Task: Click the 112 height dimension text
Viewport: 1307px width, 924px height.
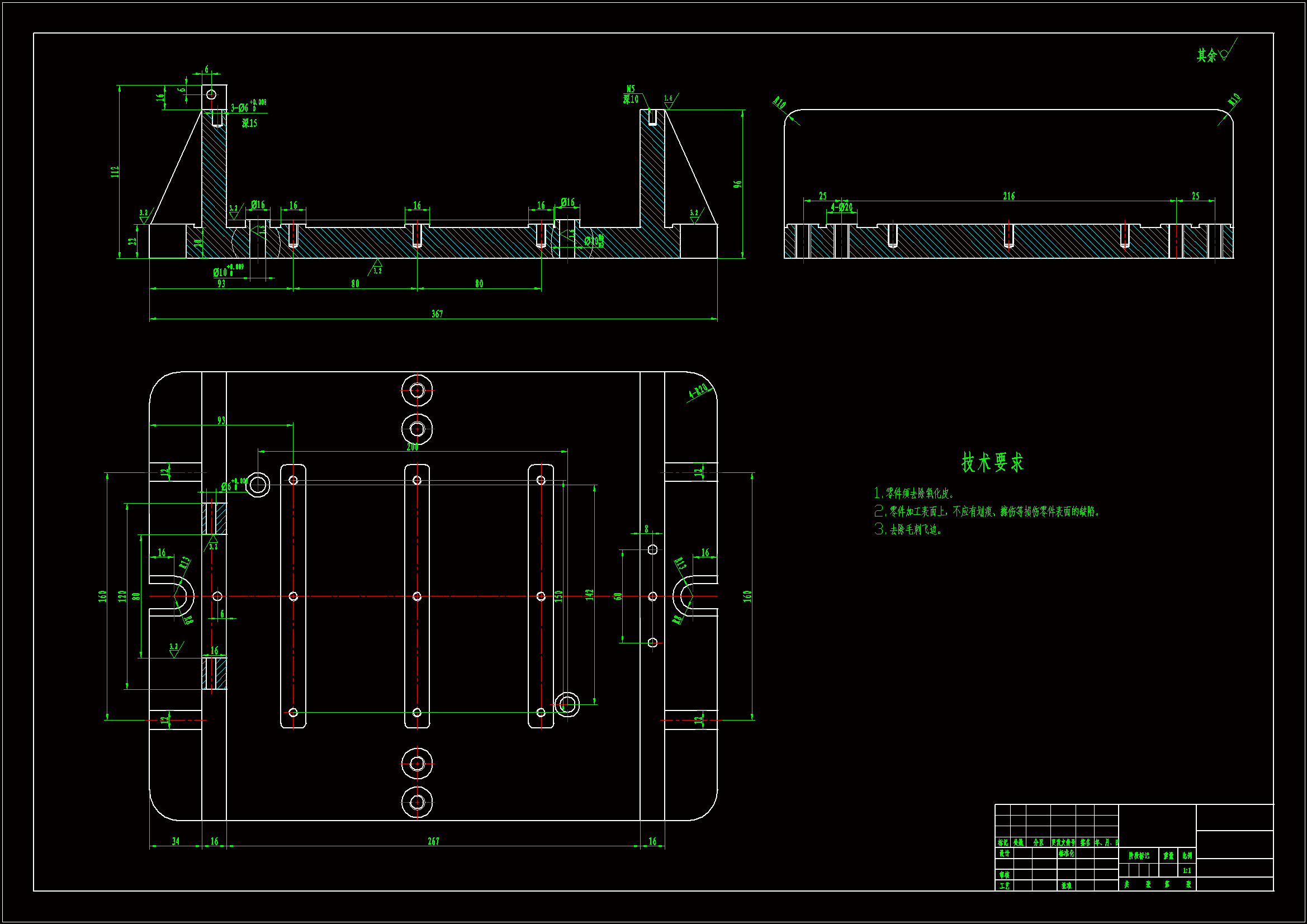Action: 115,172
